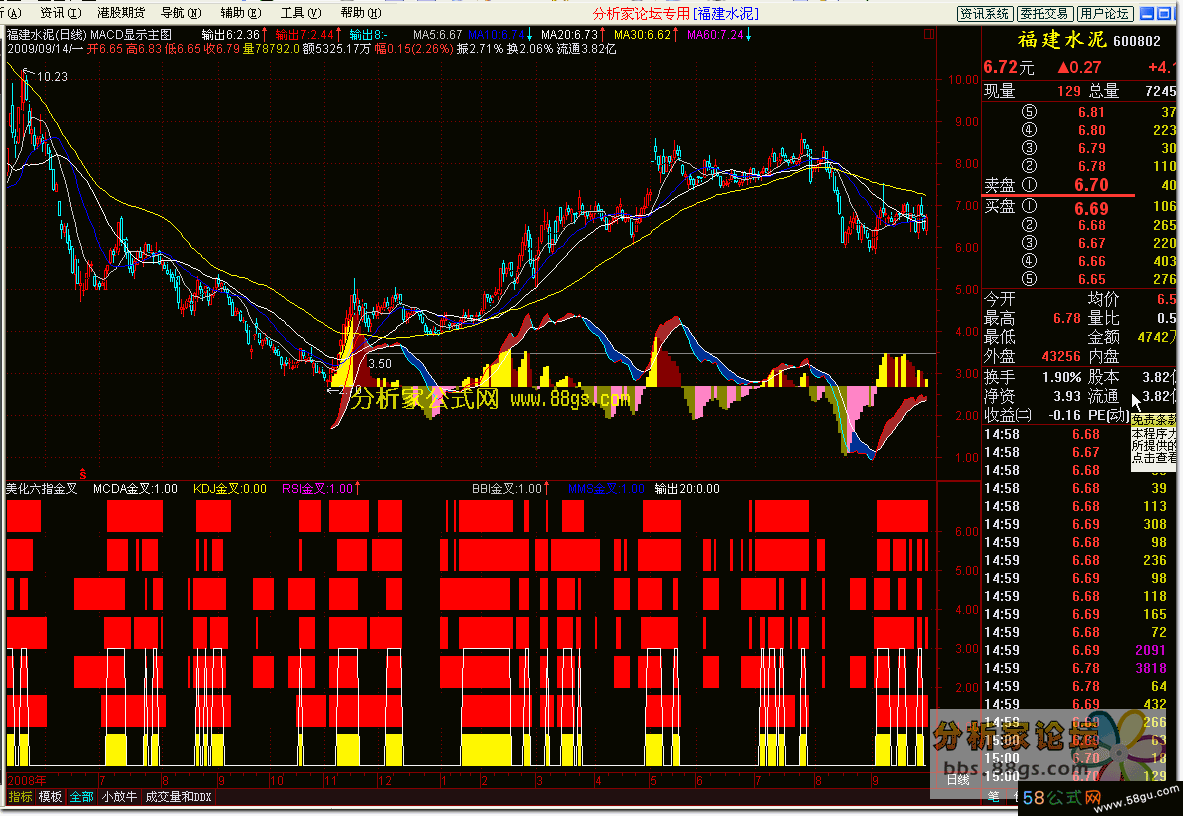Click the 外盘 value 43256

coord(1061,356)
